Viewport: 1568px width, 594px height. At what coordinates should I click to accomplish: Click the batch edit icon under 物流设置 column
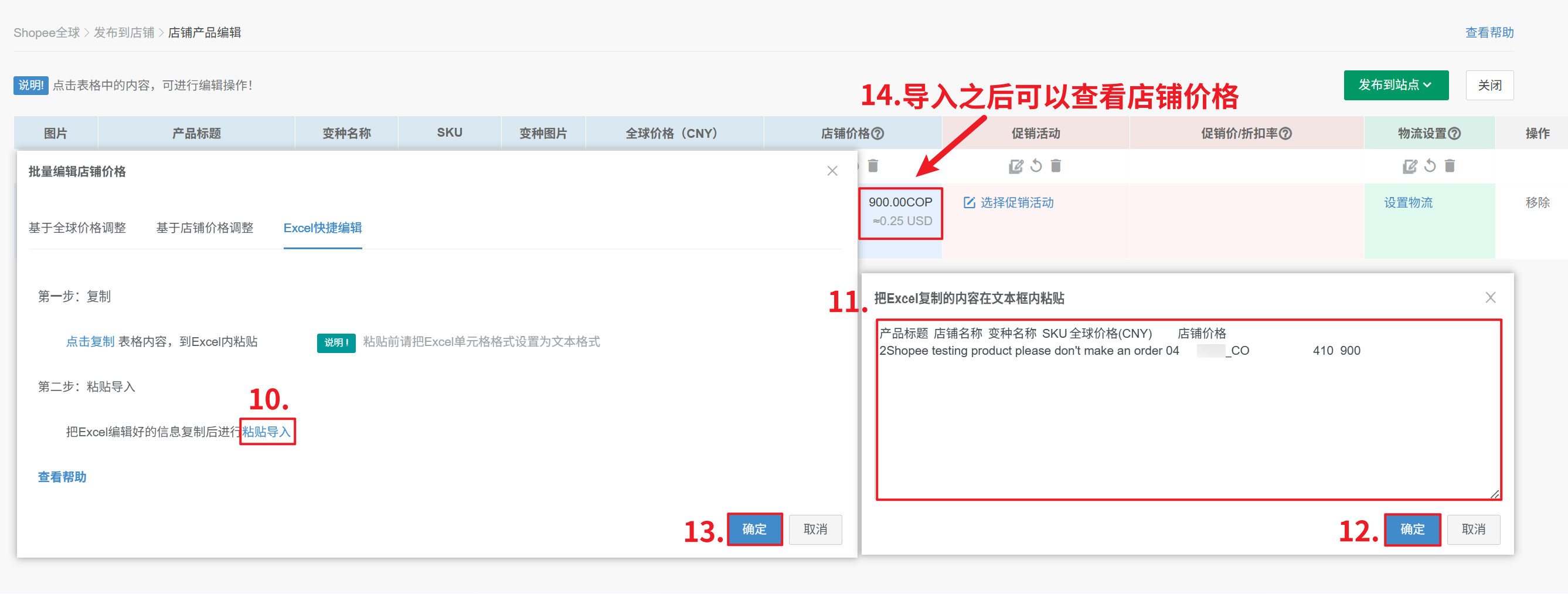click(x=1409, y=166)
